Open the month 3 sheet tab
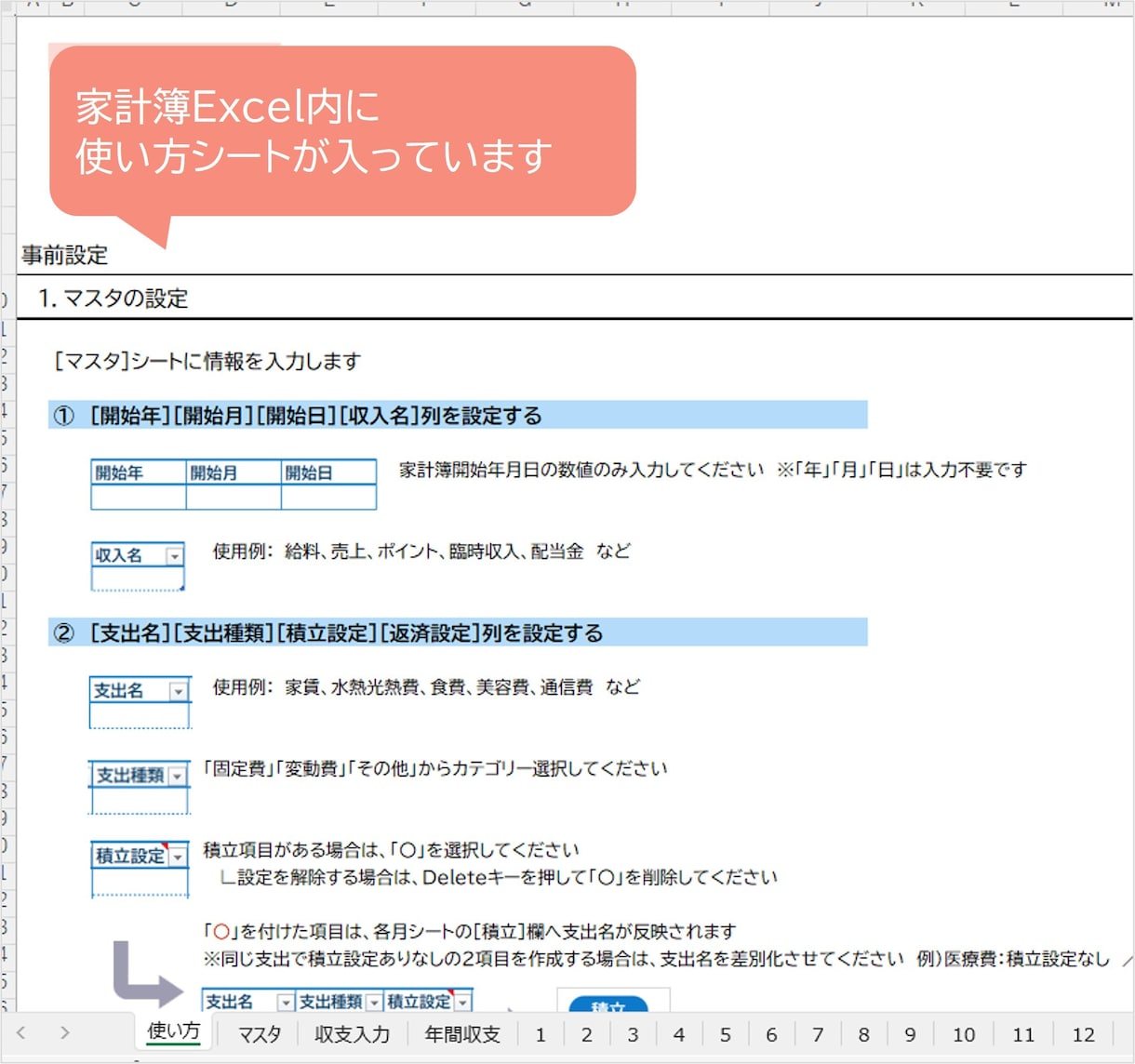Screen dimensions: 1135x1064 (x=633, y=1034)
